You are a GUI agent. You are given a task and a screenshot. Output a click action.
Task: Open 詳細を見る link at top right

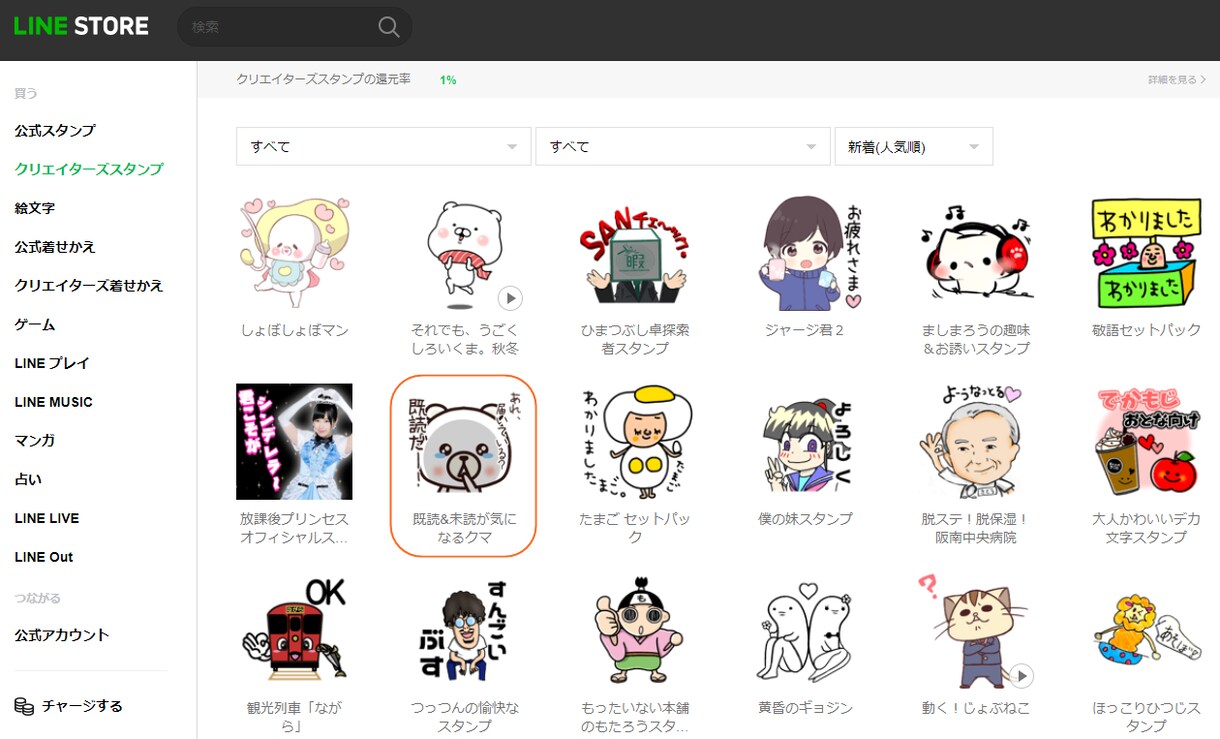coord(1177,80)
